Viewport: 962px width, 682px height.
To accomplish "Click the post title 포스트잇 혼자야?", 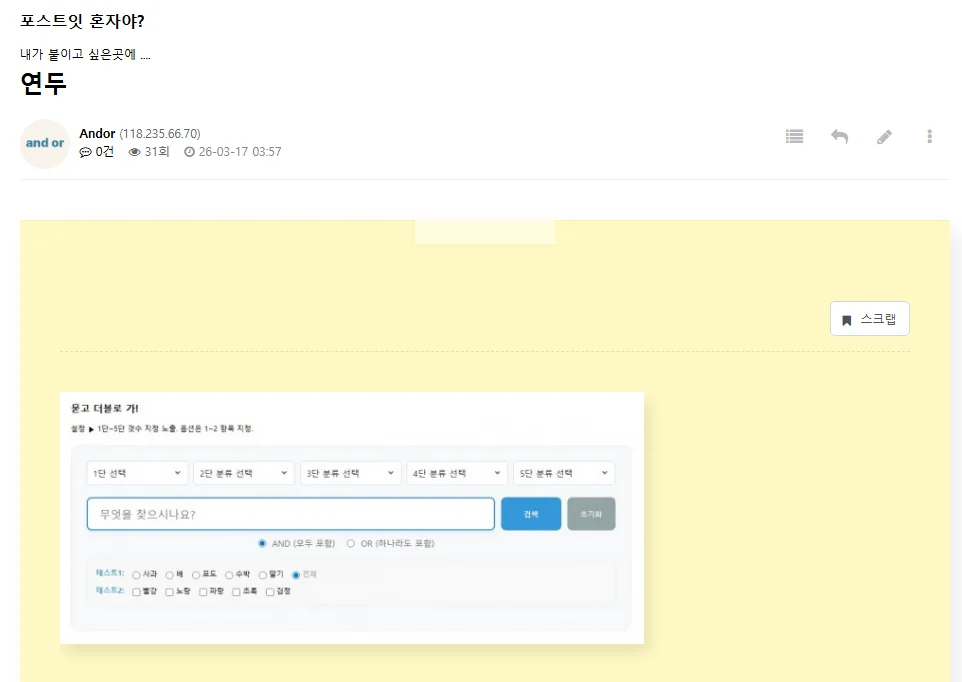I will (x=82, y=21).
